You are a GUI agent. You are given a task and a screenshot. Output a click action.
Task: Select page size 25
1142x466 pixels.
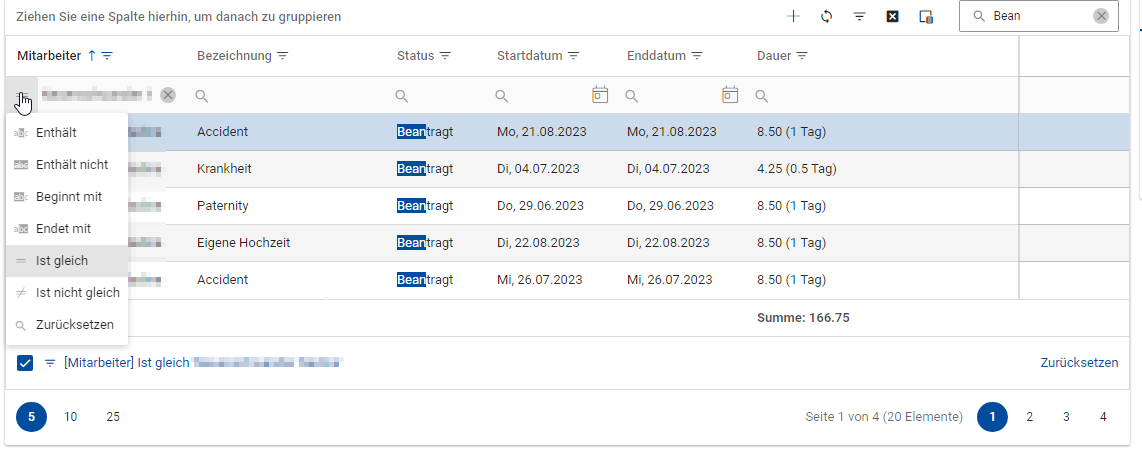pos(113,417)
